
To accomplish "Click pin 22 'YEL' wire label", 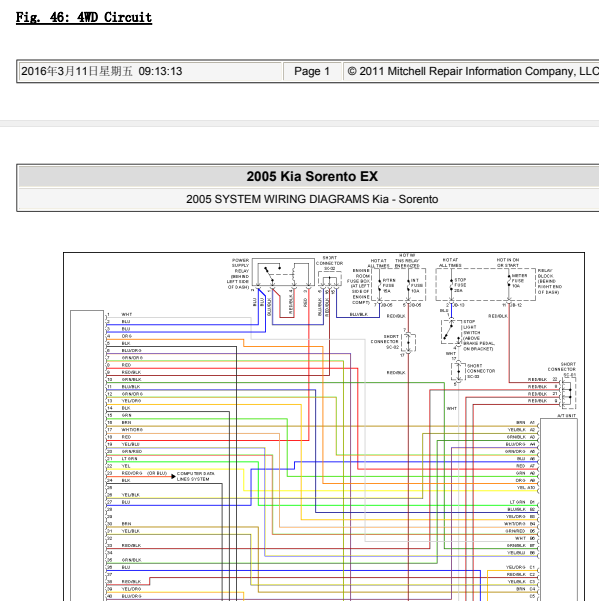I will (x=126, y=466).
